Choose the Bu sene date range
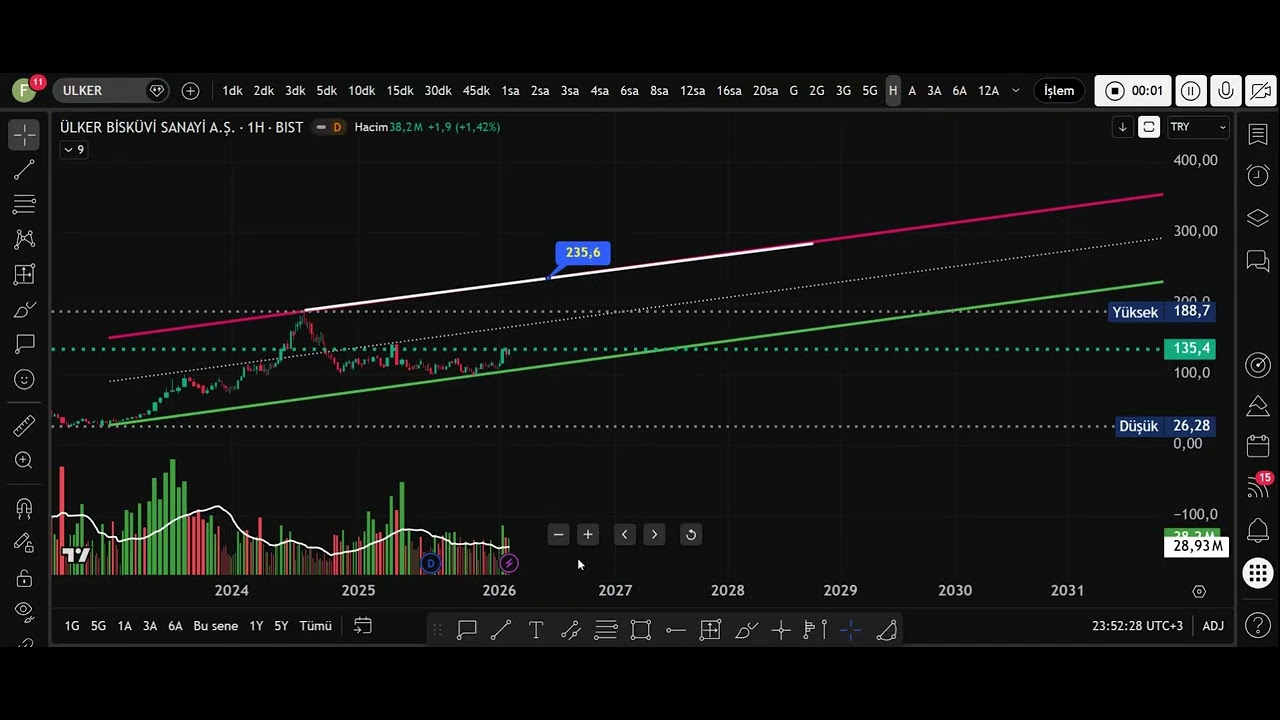1280x720 pixels. (x=216, y=626)
